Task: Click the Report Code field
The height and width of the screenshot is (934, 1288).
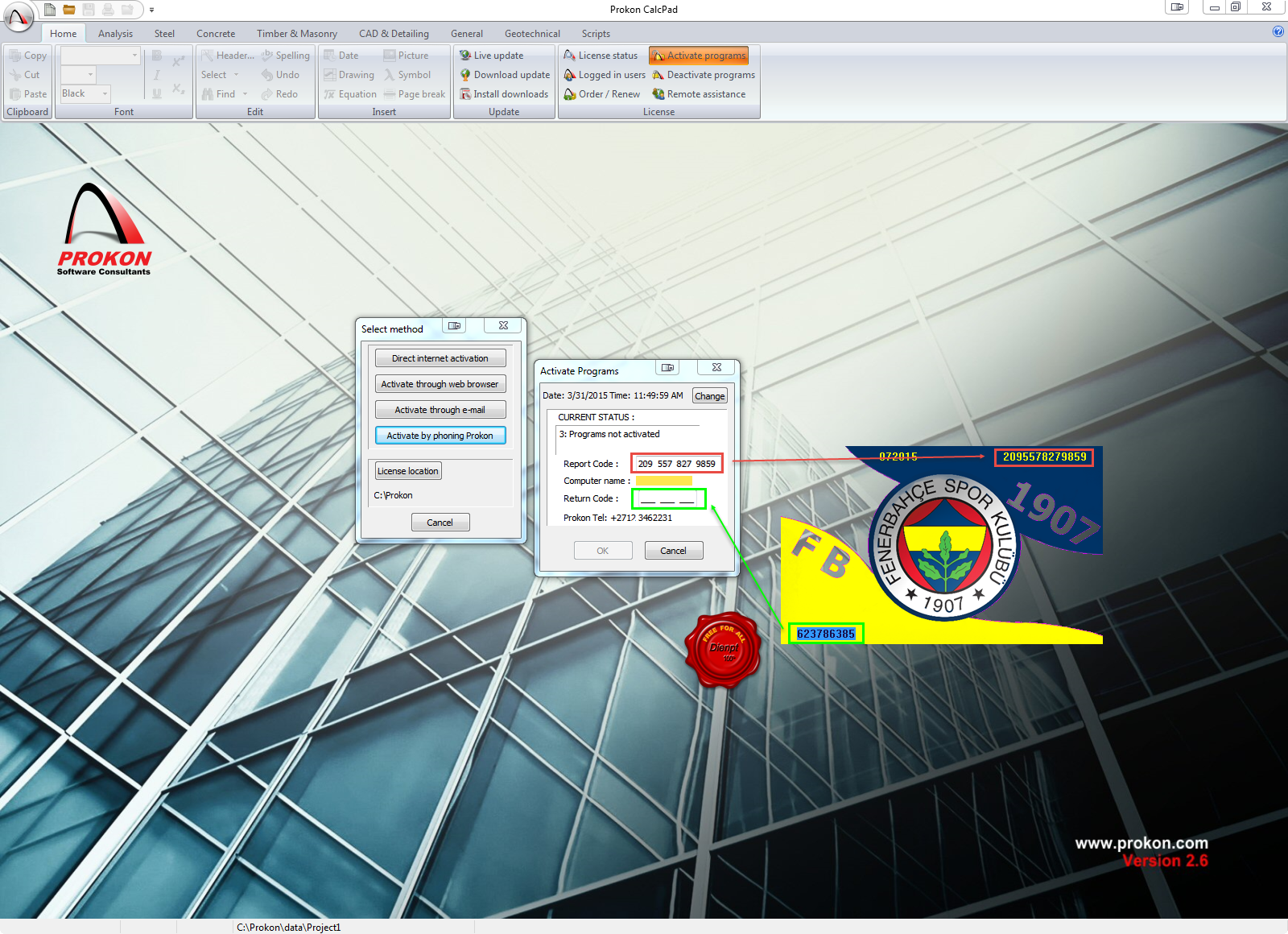Action: point(677,464)
